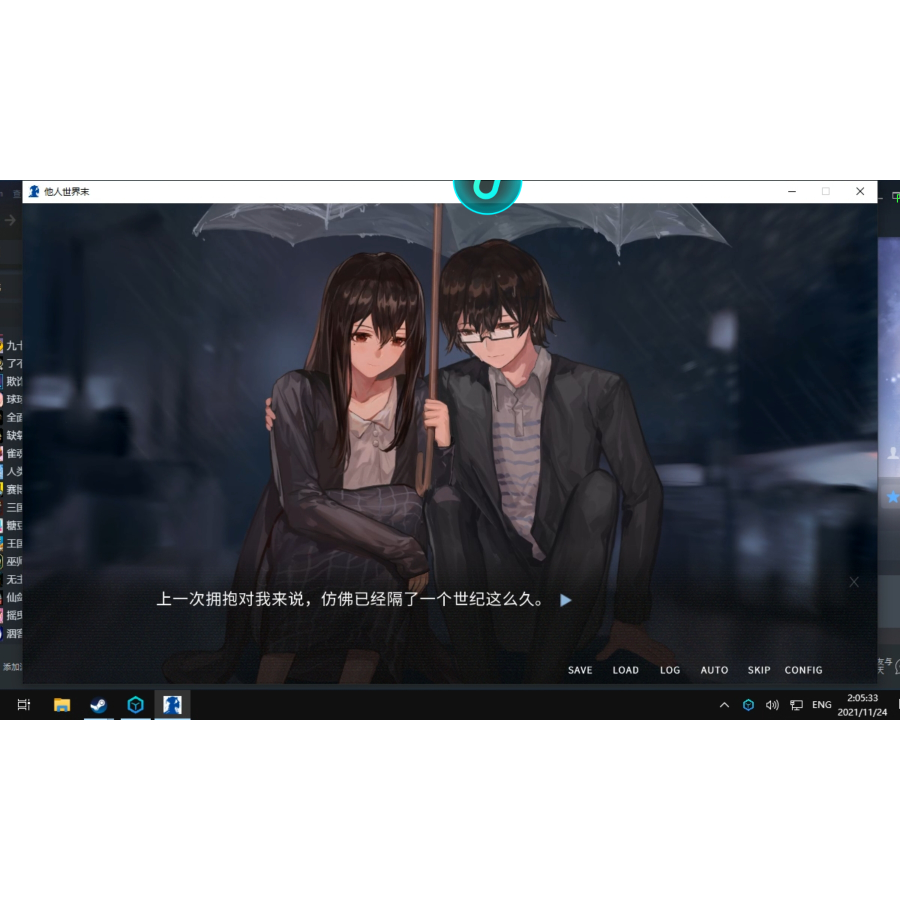Switch input language via ENG indicator
Viewport: 900px width, 900px height.
click(821, 705)
